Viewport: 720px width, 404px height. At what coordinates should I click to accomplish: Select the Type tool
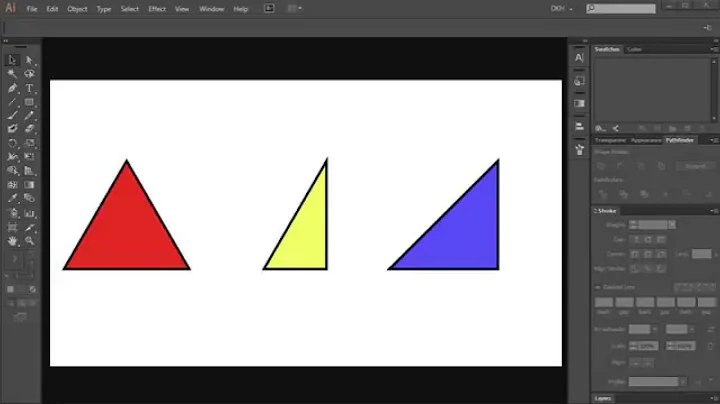[x=29, y=88]
